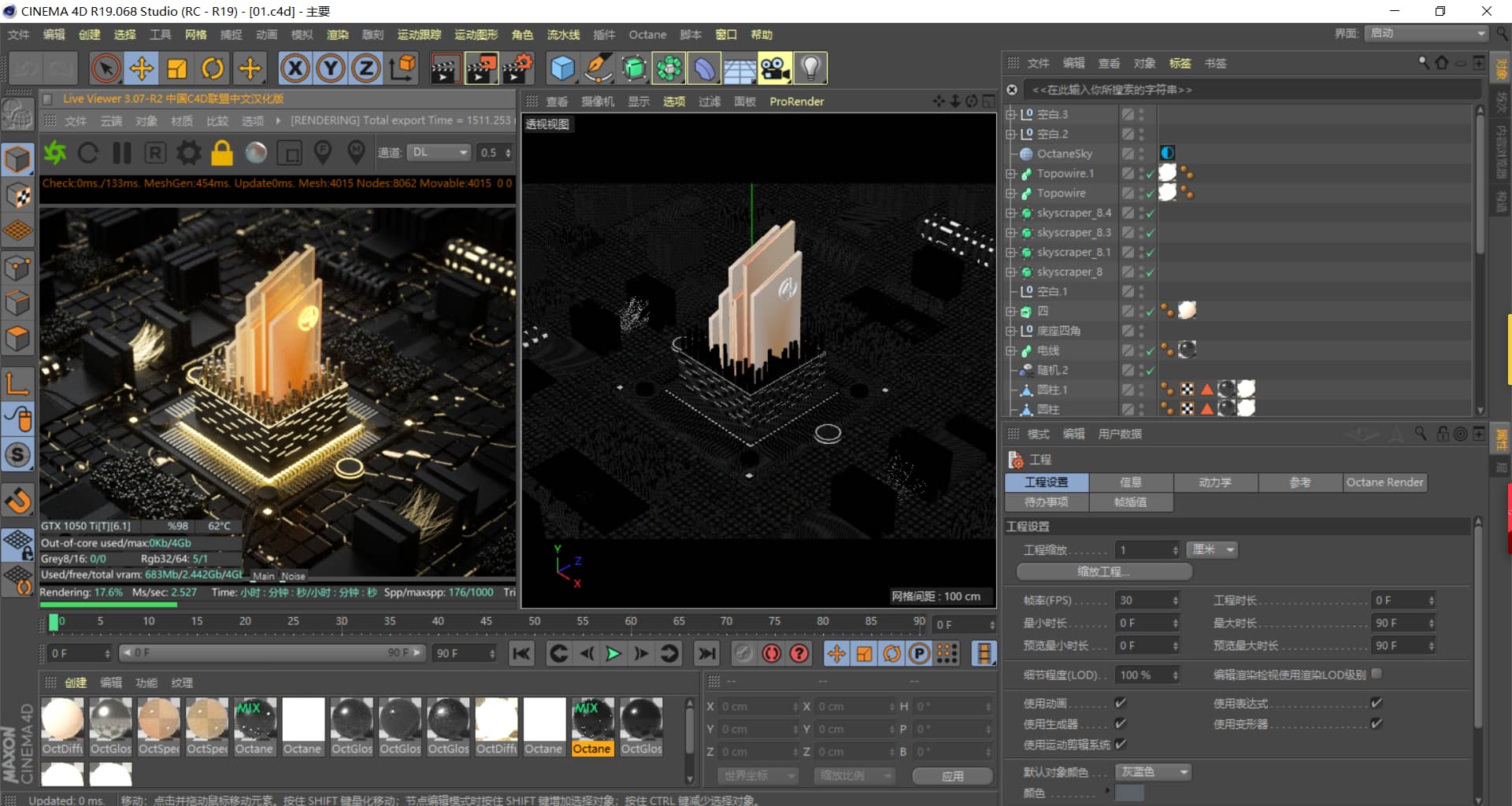Add a cube primitive object

pos(562,68)
